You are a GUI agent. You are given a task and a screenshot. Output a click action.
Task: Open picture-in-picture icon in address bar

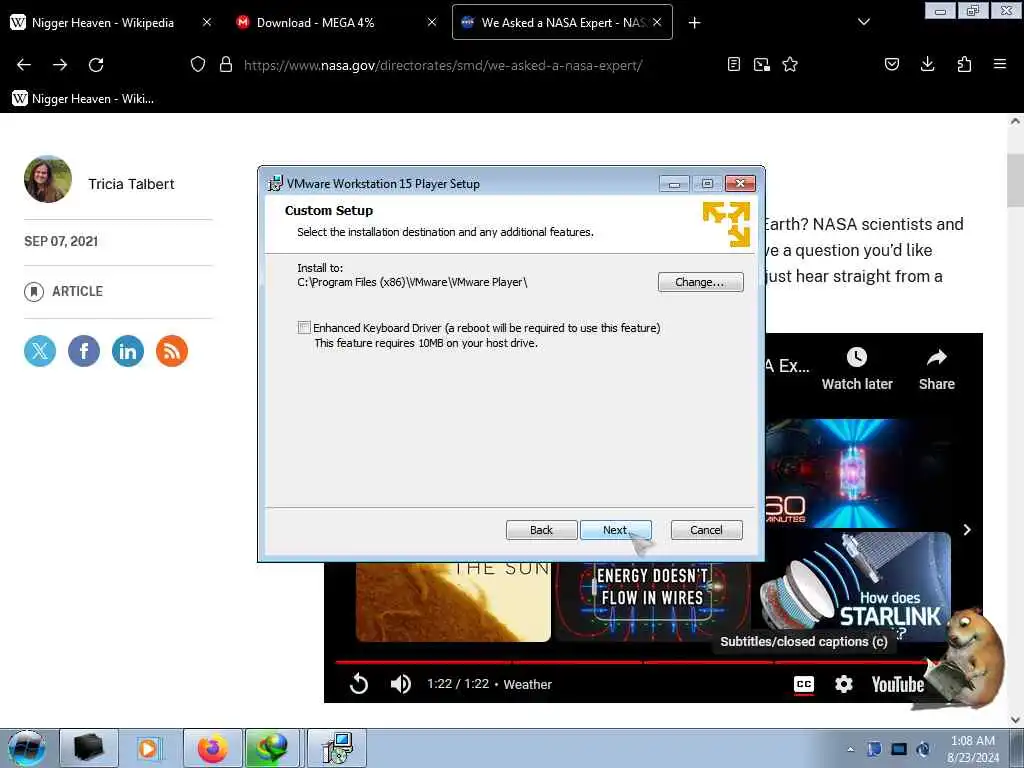[761, 65]
